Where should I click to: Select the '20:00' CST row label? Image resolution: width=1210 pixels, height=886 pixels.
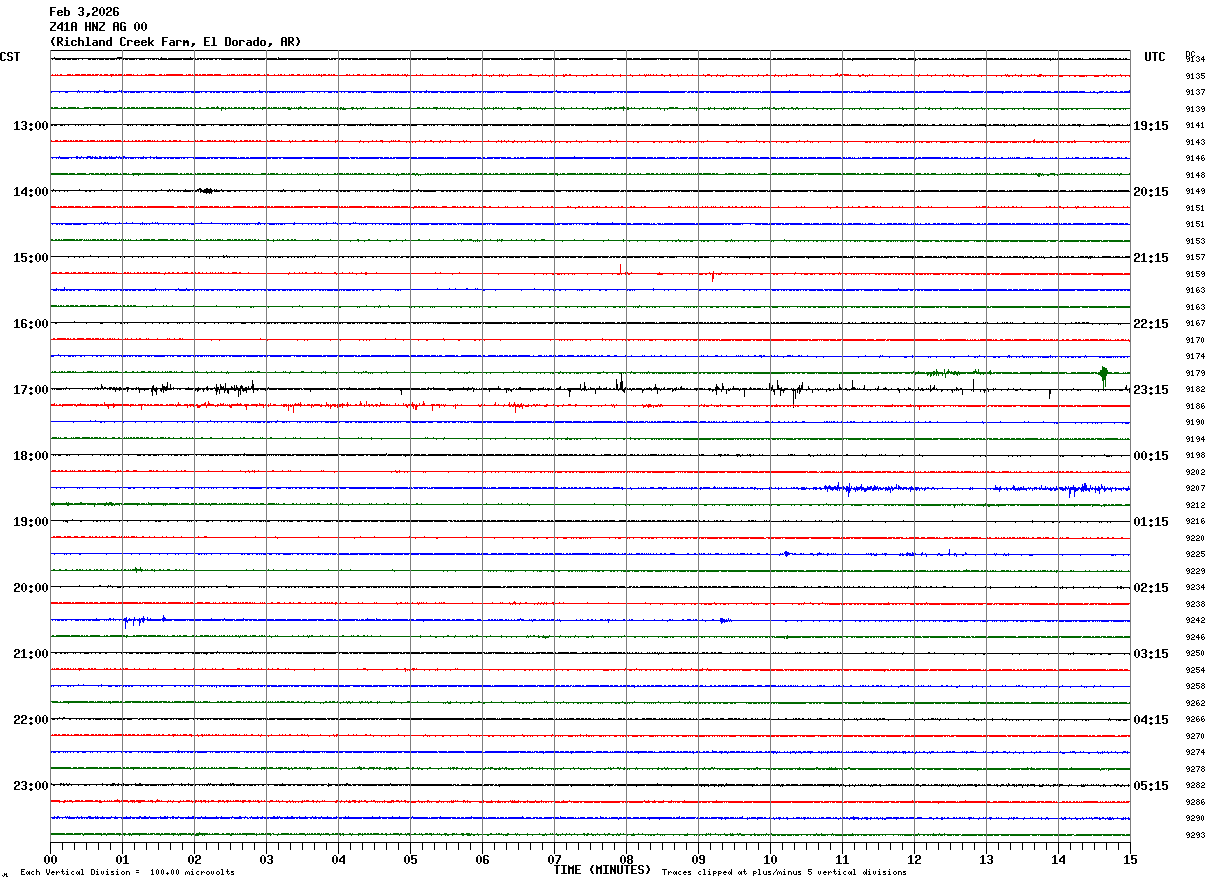pyautogui.click(x=30, y=588)
